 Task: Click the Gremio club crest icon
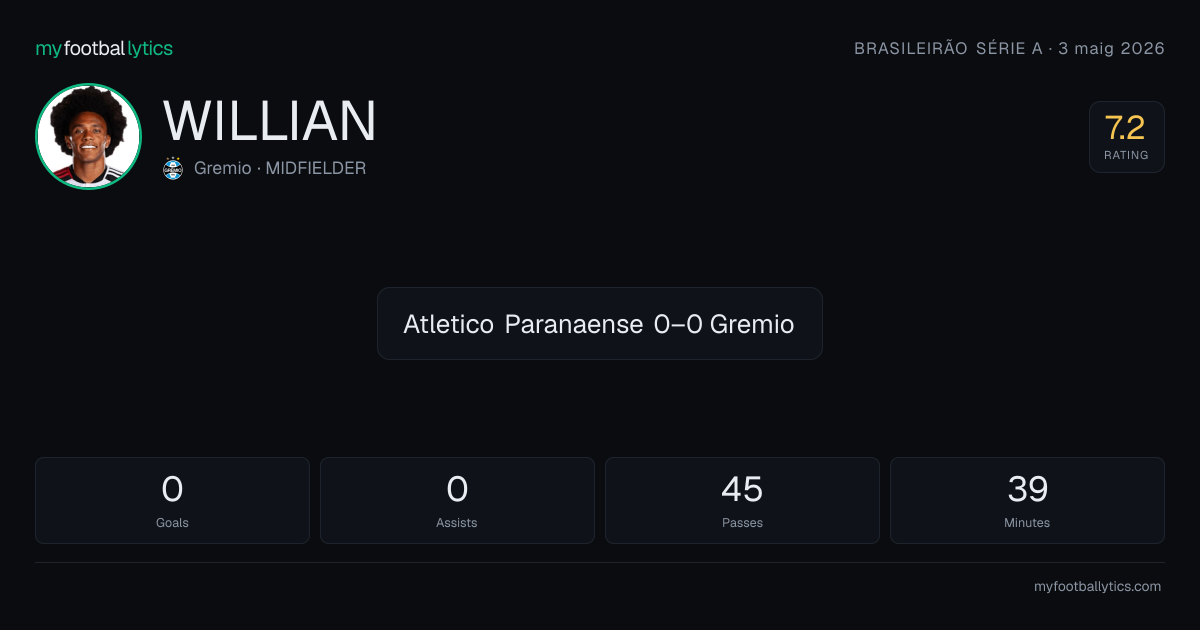tap(173, 168)
